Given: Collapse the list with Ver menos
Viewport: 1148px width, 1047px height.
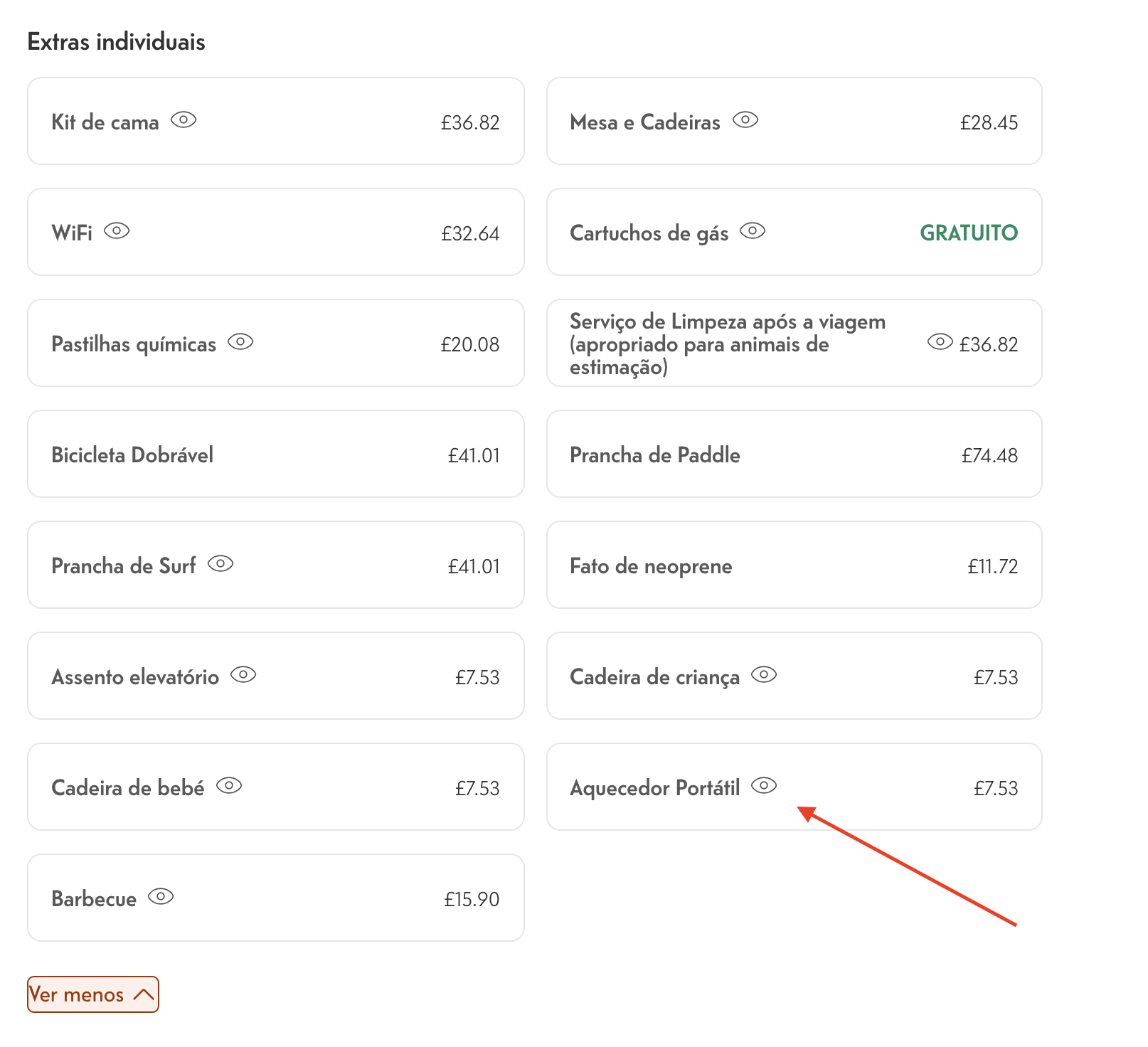Looking at the screenshot, I should pyautogui.click(x=93, y=994).
